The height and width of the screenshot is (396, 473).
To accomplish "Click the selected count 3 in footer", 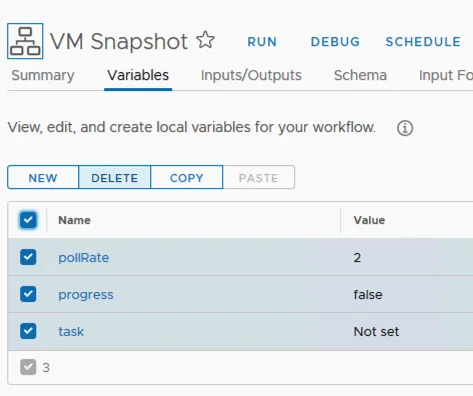I will 46,368.
